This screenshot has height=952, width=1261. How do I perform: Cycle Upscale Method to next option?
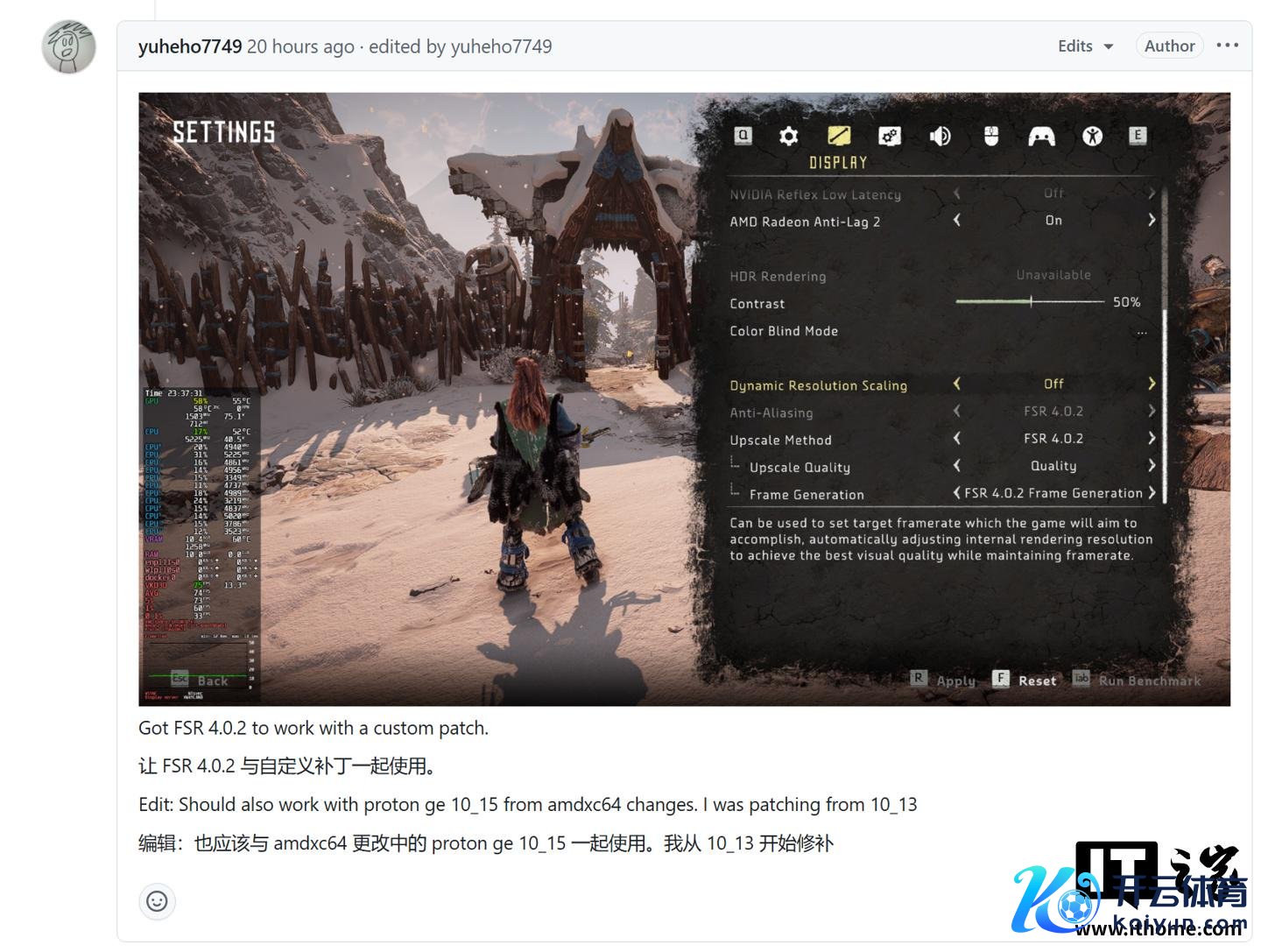pyautogui.click(x=1152, y=439)
